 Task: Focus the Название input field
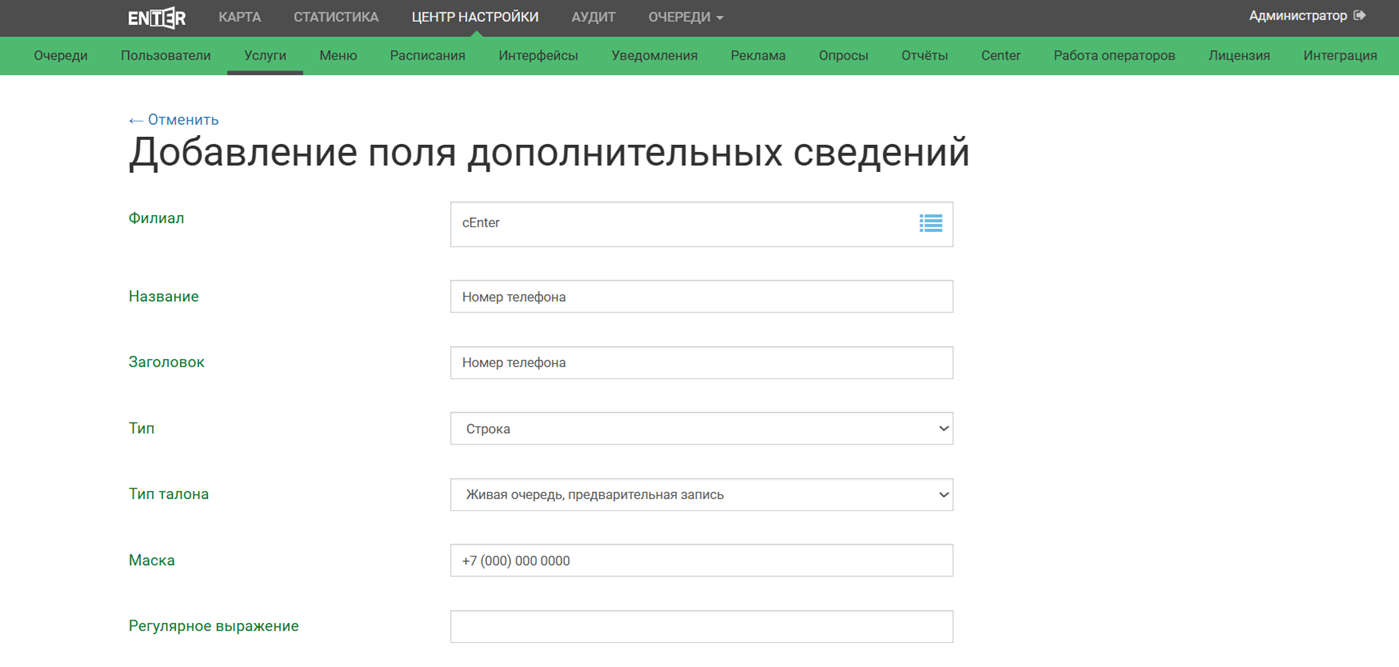pos(700,297)
